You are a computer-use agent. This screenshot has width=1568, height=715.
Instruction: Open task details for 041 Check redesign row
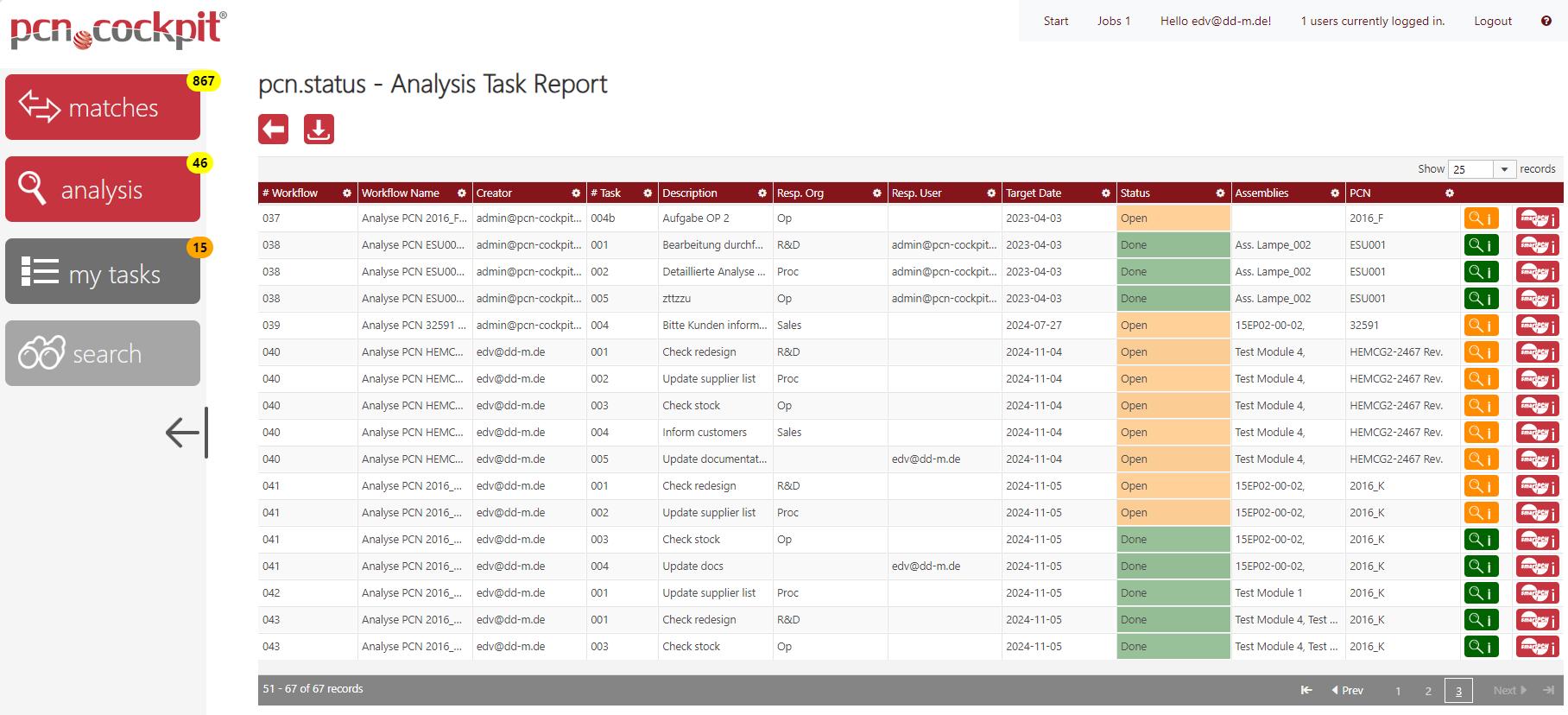tap(1481, 486)
